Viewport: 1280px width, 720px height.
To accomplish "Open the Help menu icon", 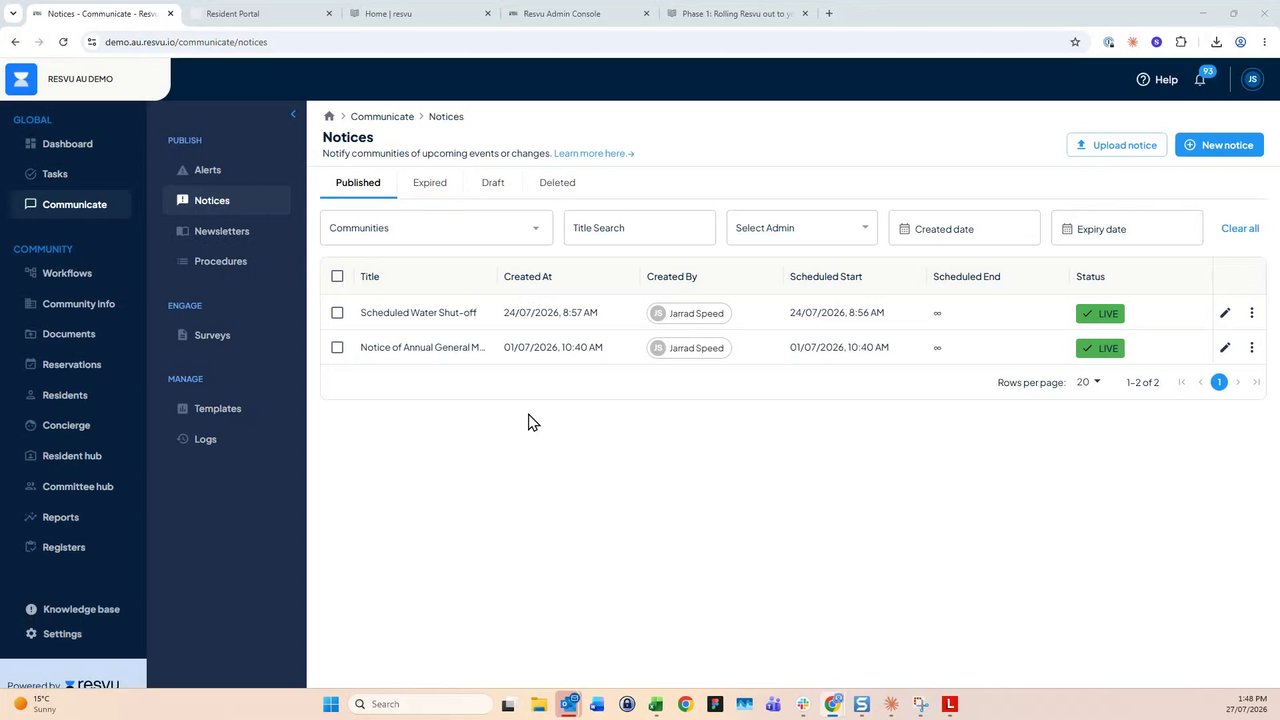I will (1143, 79).
